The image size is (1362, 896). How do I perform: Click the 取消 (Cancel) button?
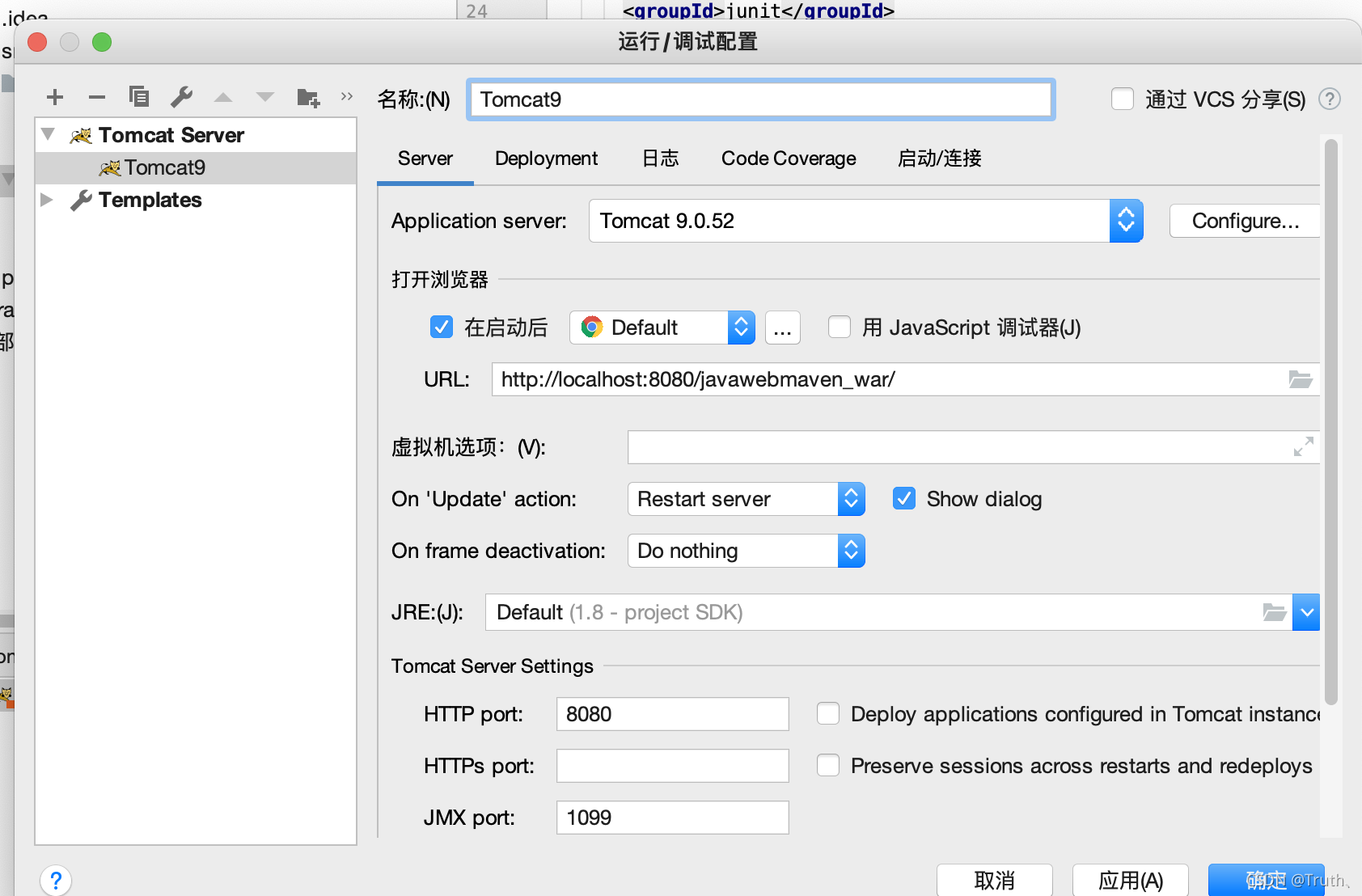click(995, 880)
